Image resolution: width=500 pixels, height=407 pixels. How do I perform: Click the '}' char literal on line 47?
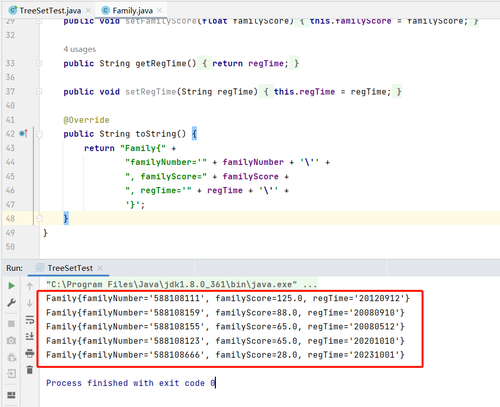[x=133, y=204]
